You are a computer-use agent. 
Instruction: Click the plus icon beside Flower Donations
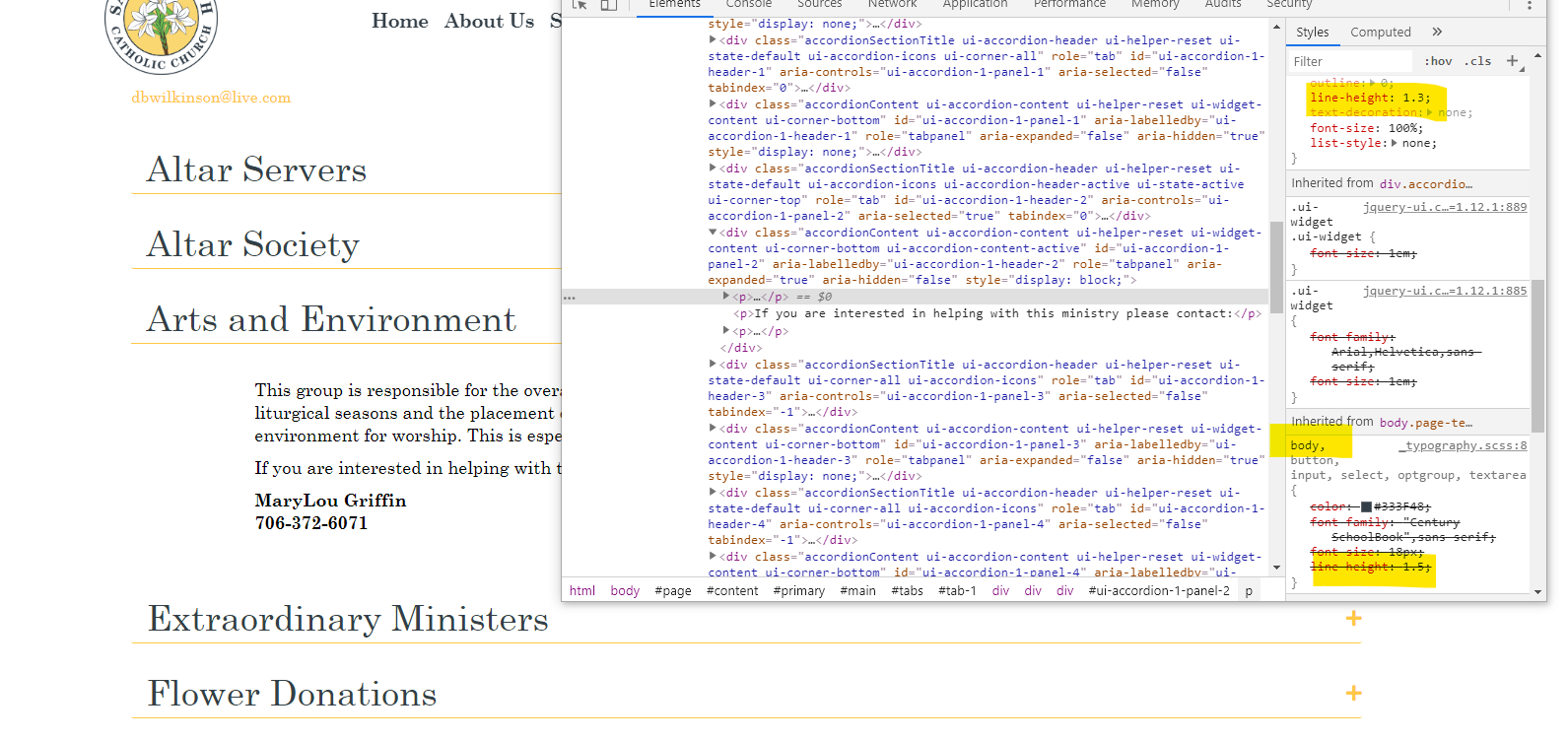pyautogui.click(x=1353, y=693)
